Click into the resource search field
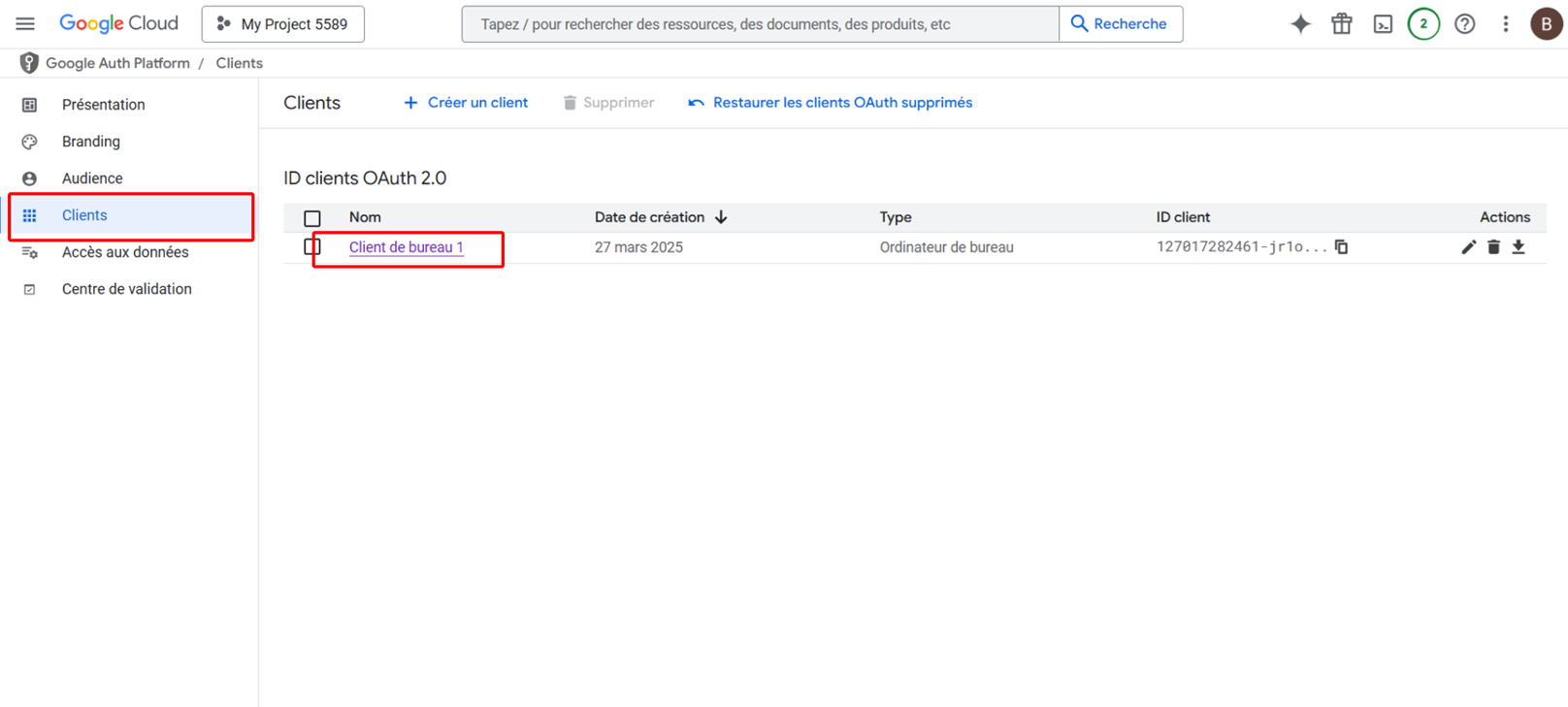 (x=760, y=24)
